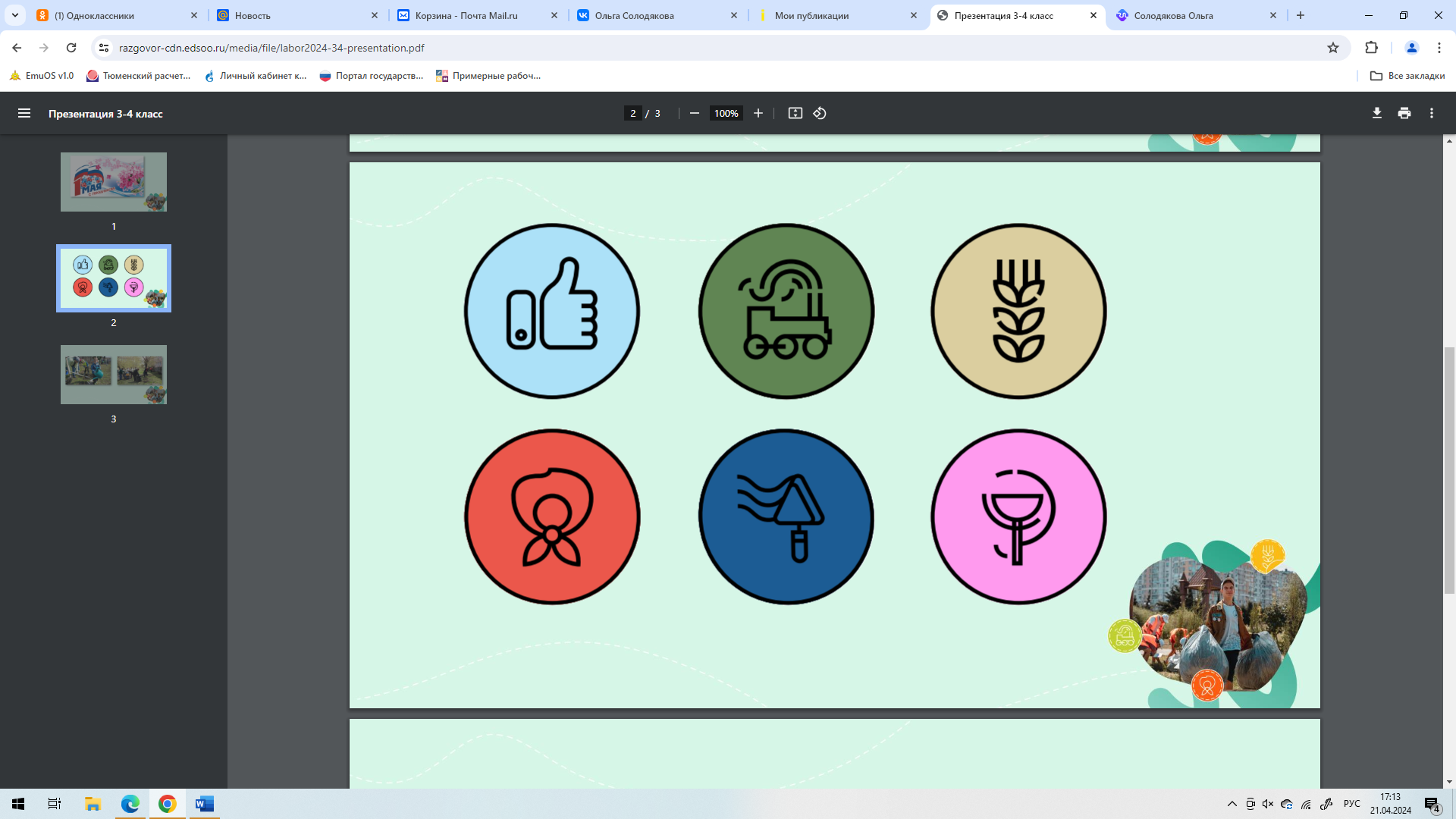Open Chrome extensions puzzle icon
Viewport: 1456px width, 819px height.
[1371, 48]
